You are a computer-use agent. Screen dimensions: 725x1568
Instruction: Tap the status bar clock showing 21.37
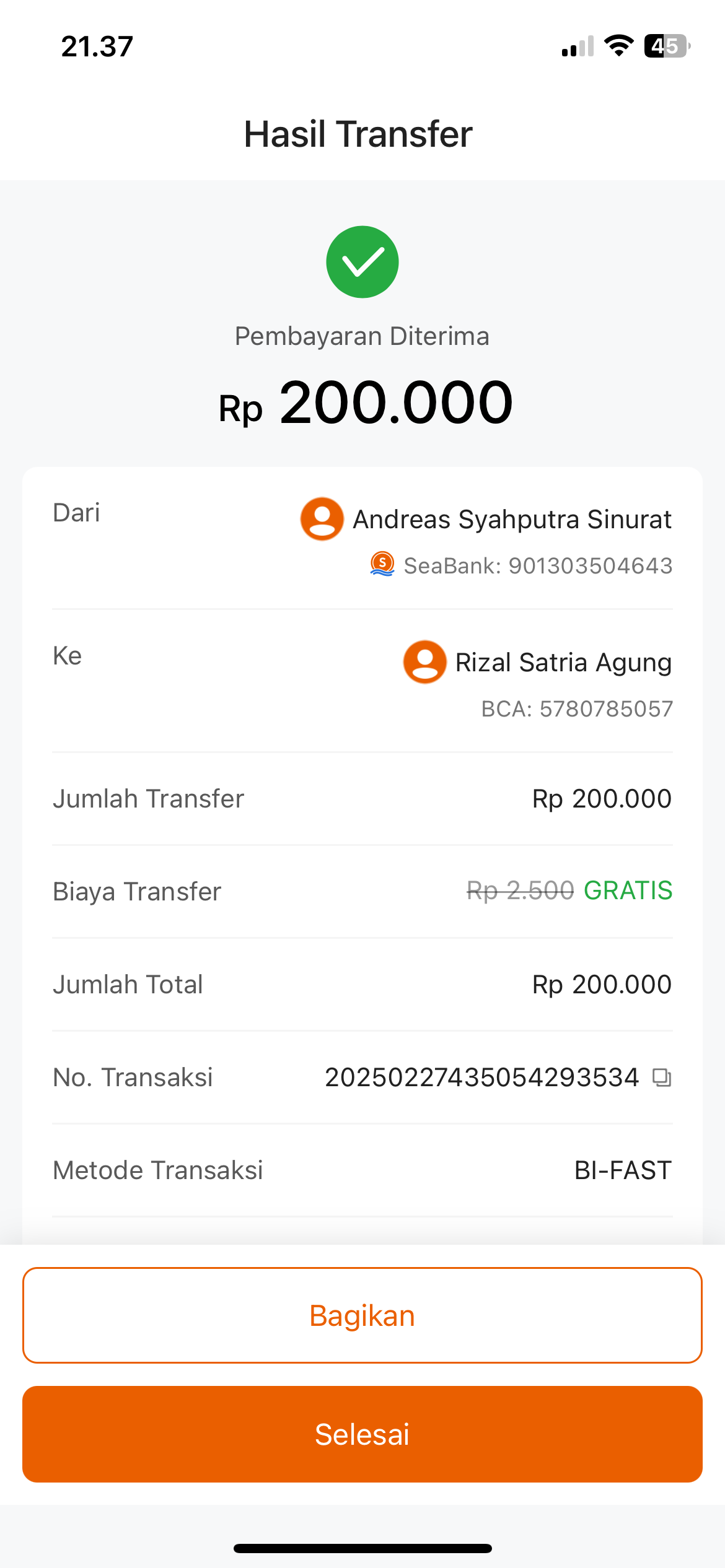click(x=97, y=46)
